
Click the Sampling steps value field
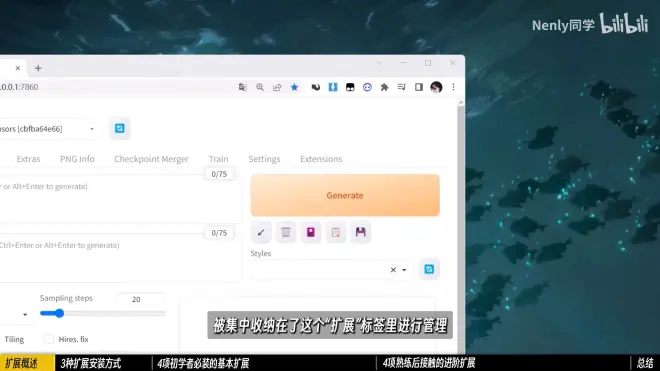(x=141, y=299)
